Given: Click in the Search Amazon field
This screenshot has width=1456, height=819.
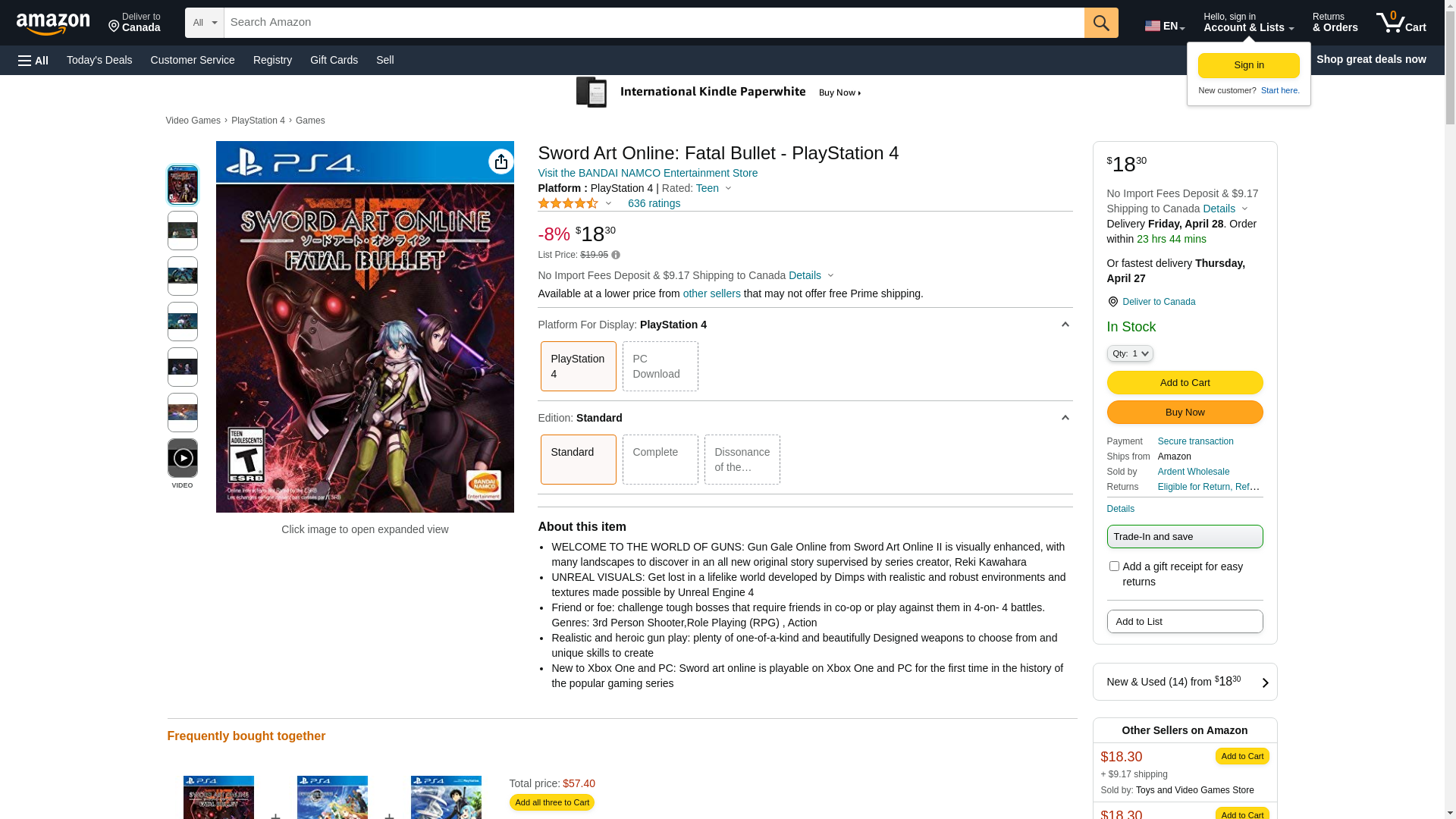Looking at the screenshot, I should pyautogui.click(x=654, y=23).
